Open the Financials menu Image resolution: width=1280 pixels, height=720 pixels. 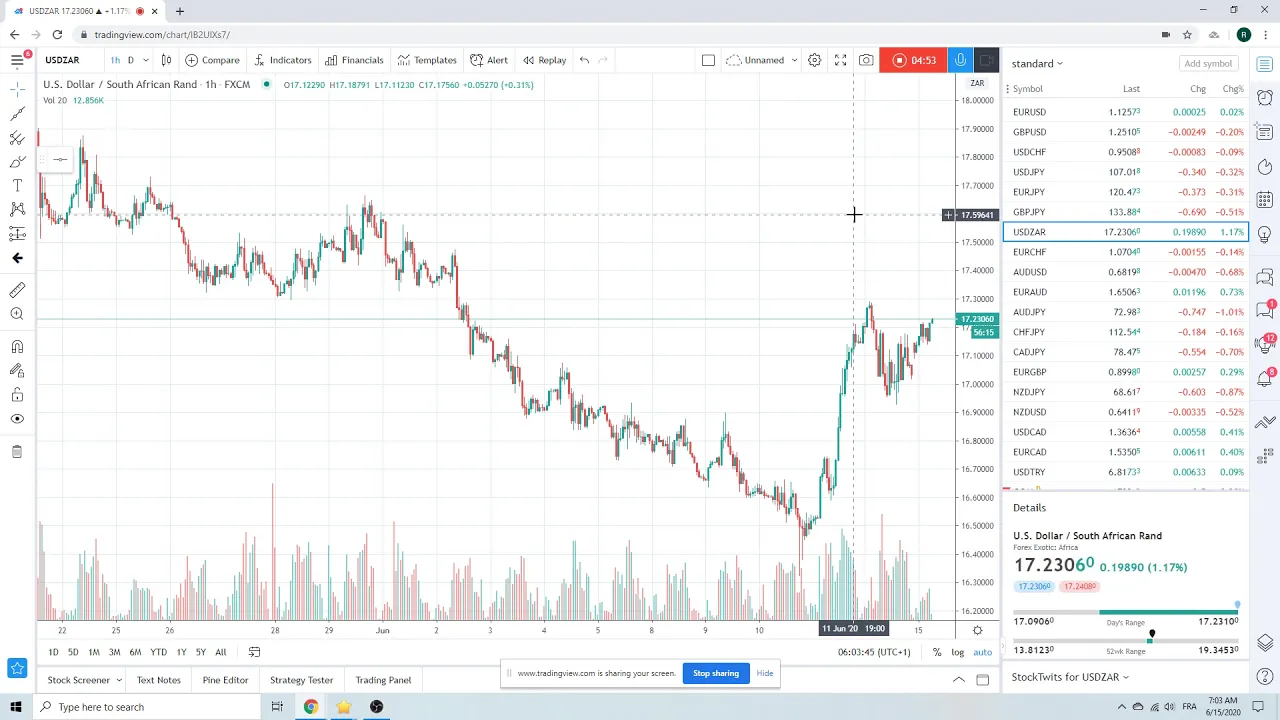[x=354, y=60]
